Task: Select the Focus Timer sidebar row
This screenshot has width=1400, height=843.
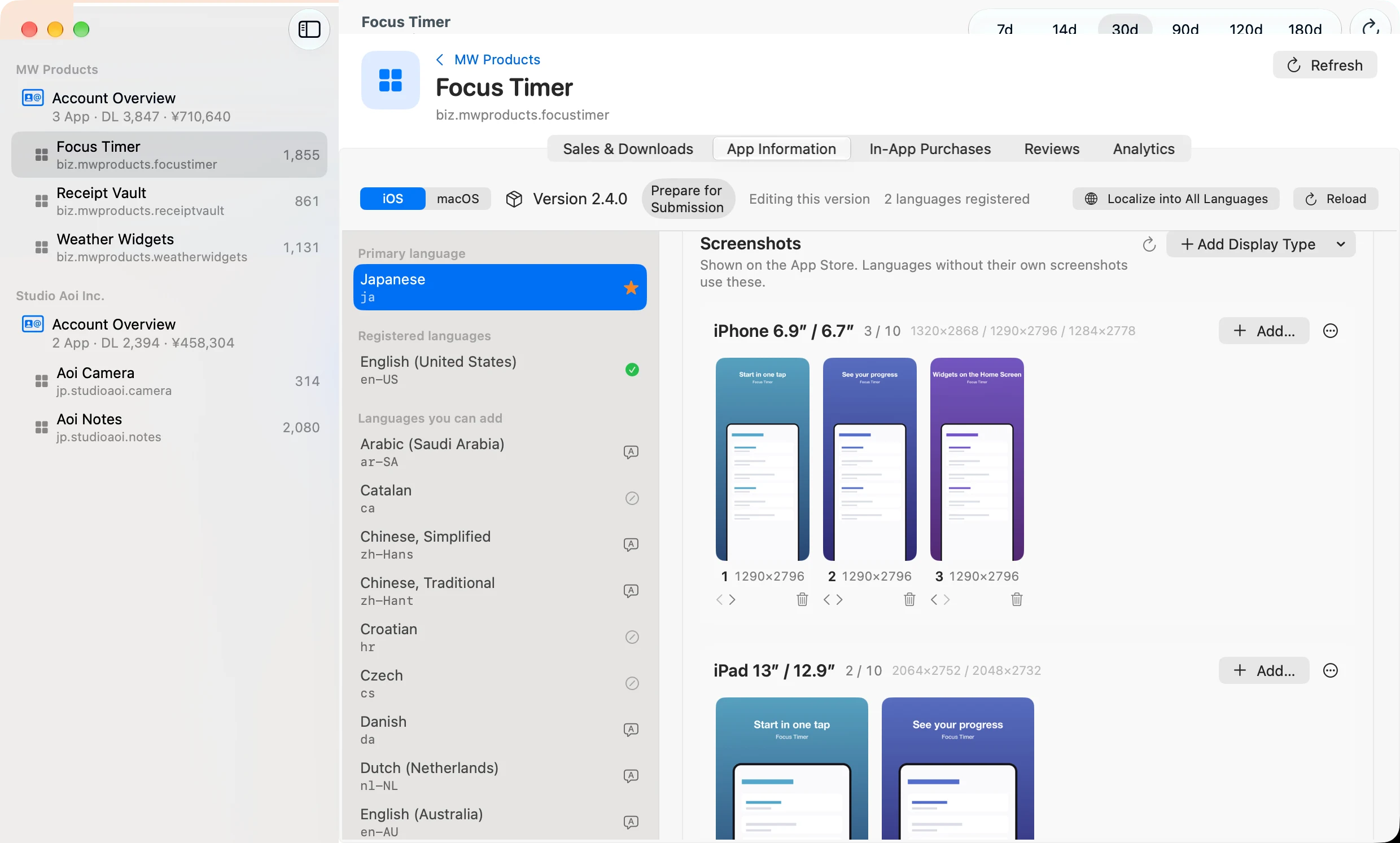Action: coord(169,155)
